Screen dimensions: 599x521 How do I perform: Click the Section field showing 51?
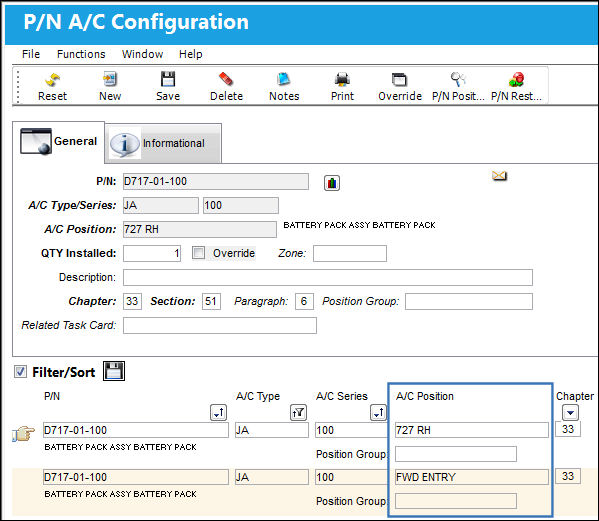tap(211, 301)
